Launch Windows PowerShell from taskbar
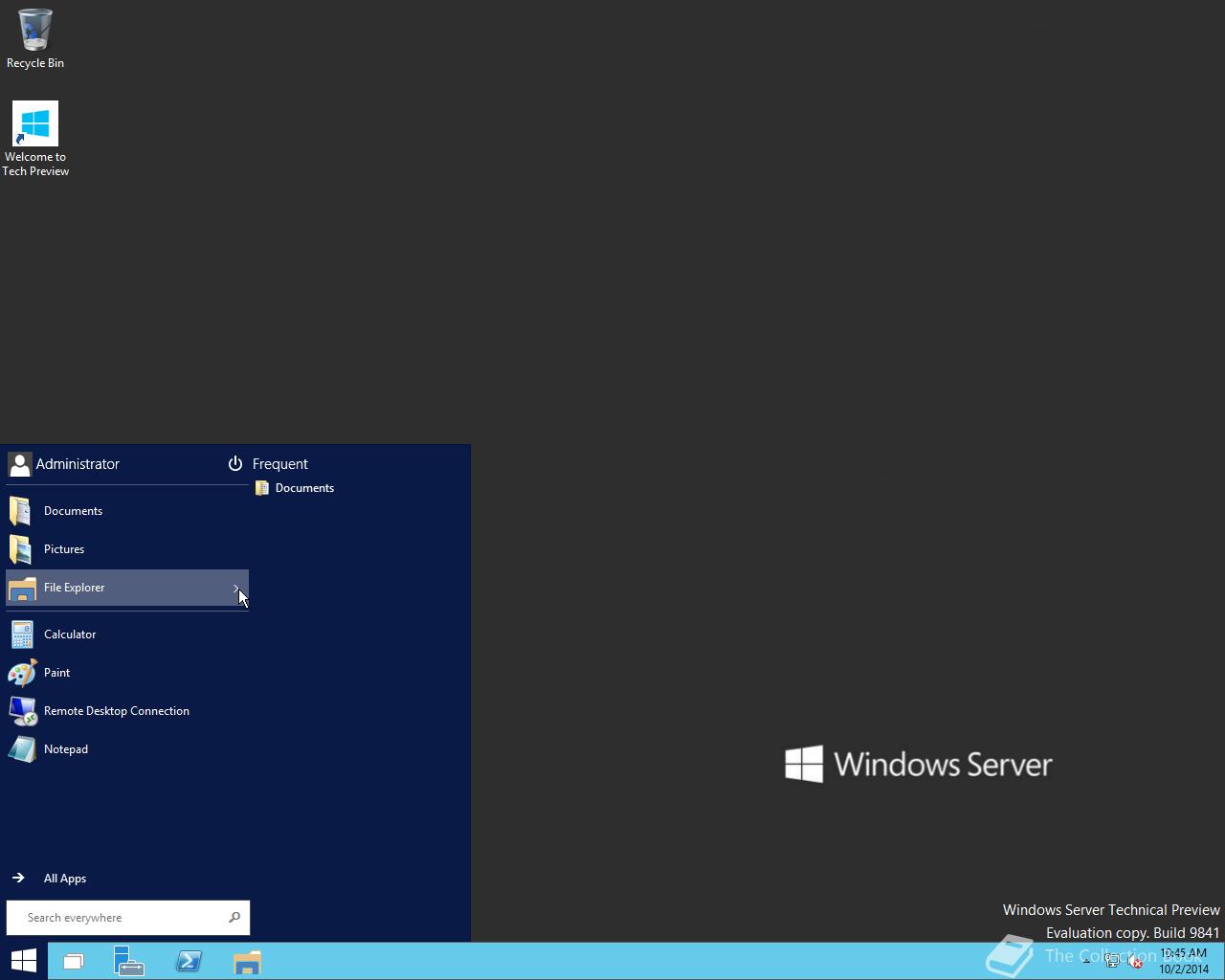Image resolution: width=1225 pixels, height=980 pixels. (189, 962)
